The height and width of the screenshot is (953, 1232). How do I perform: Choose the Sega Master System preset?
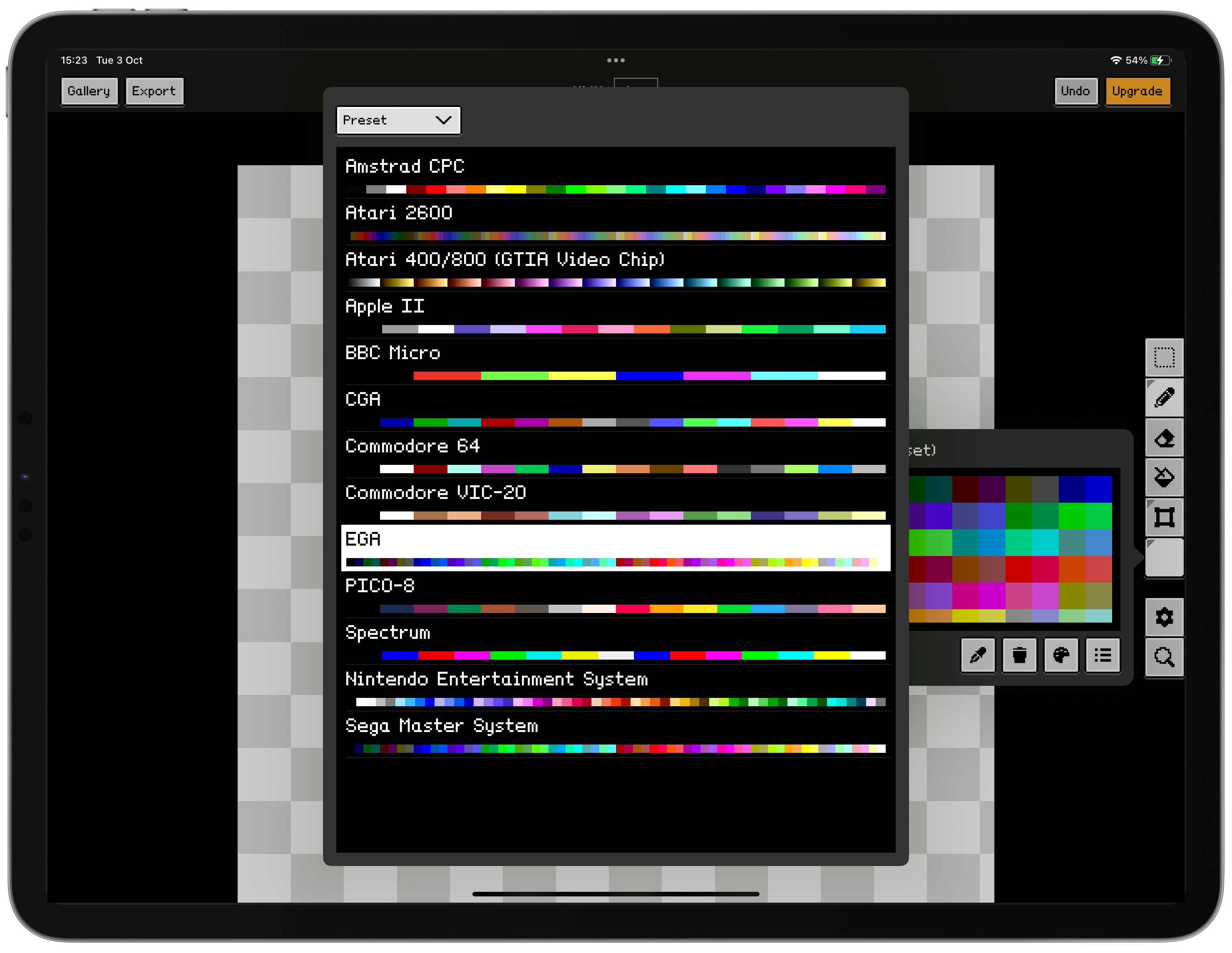pyautogui.click(x=616, y=734)
